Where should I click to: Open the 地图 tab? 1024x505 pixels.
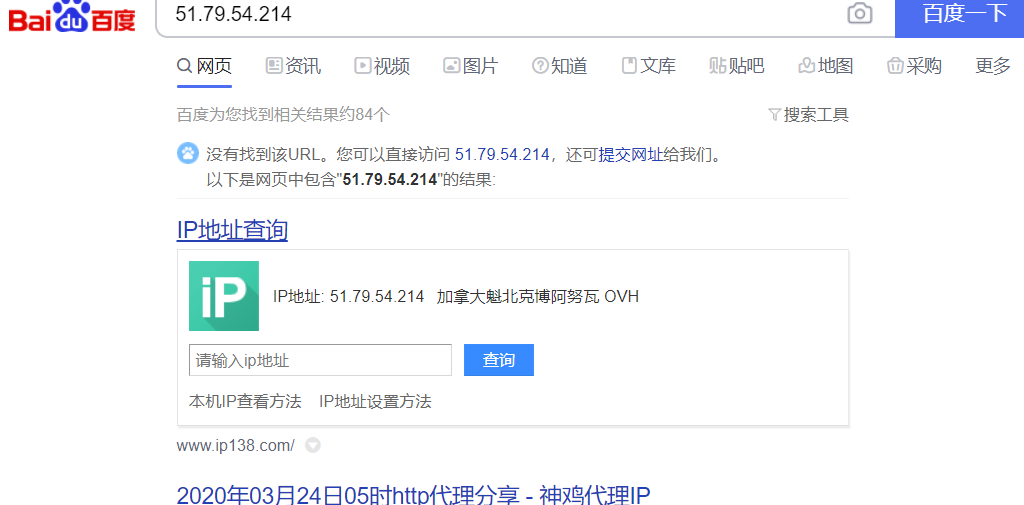point(825,65)
